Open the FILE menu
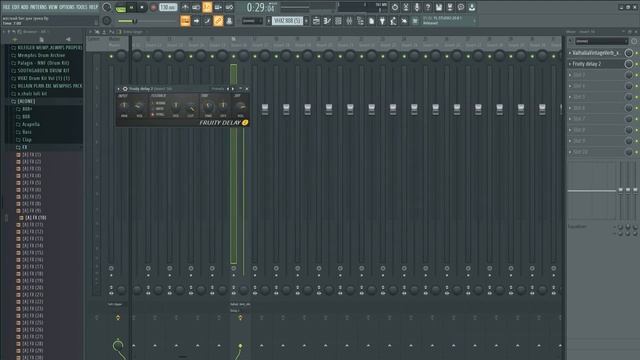The height and width of the screenshot is (360, 640). click(6, 7)
